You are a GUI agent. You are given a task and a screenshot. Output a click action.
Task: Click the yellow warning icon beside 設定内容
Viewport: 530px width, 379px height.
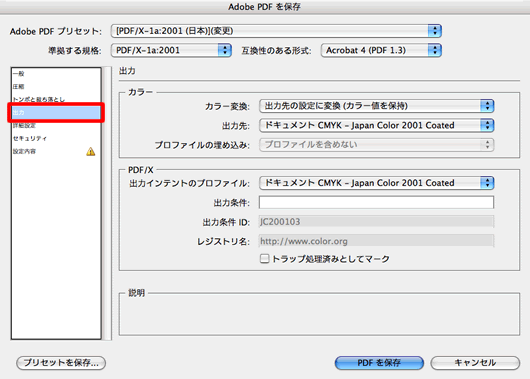[91, 151]
